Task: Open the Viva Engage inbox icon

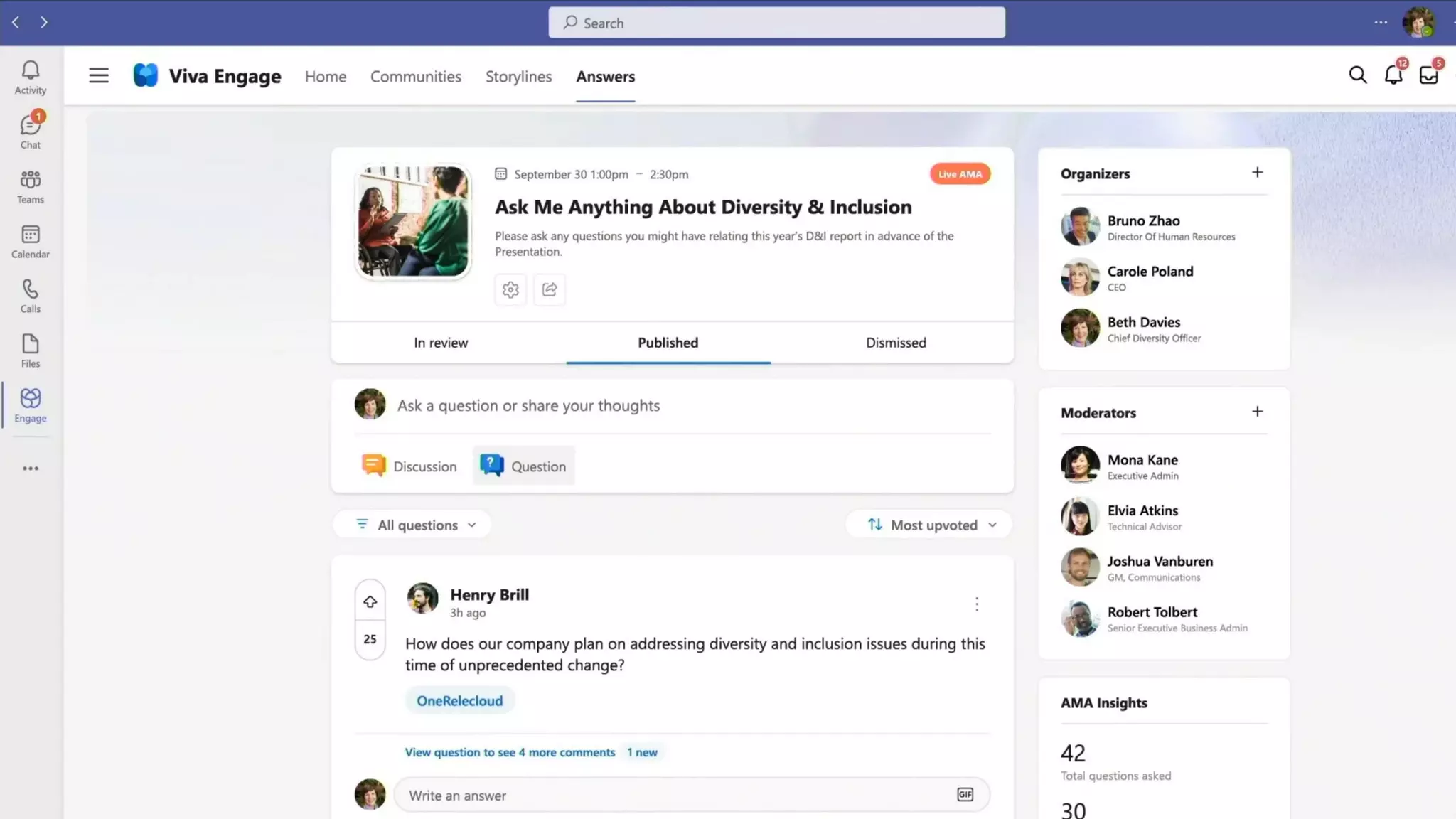Action: point(1429,75)
